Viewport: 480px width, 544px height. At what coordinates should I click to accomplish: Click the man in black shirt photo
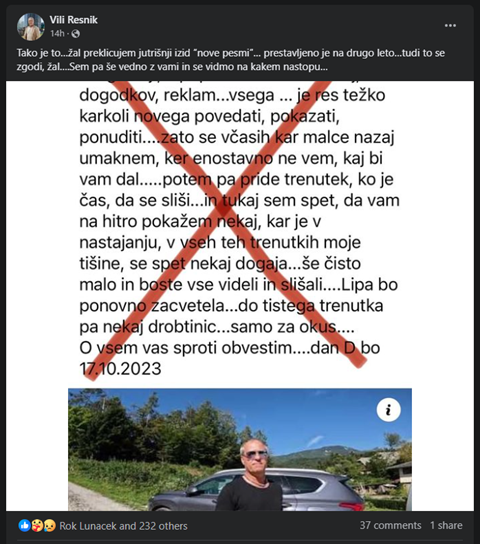click(251, 475)
